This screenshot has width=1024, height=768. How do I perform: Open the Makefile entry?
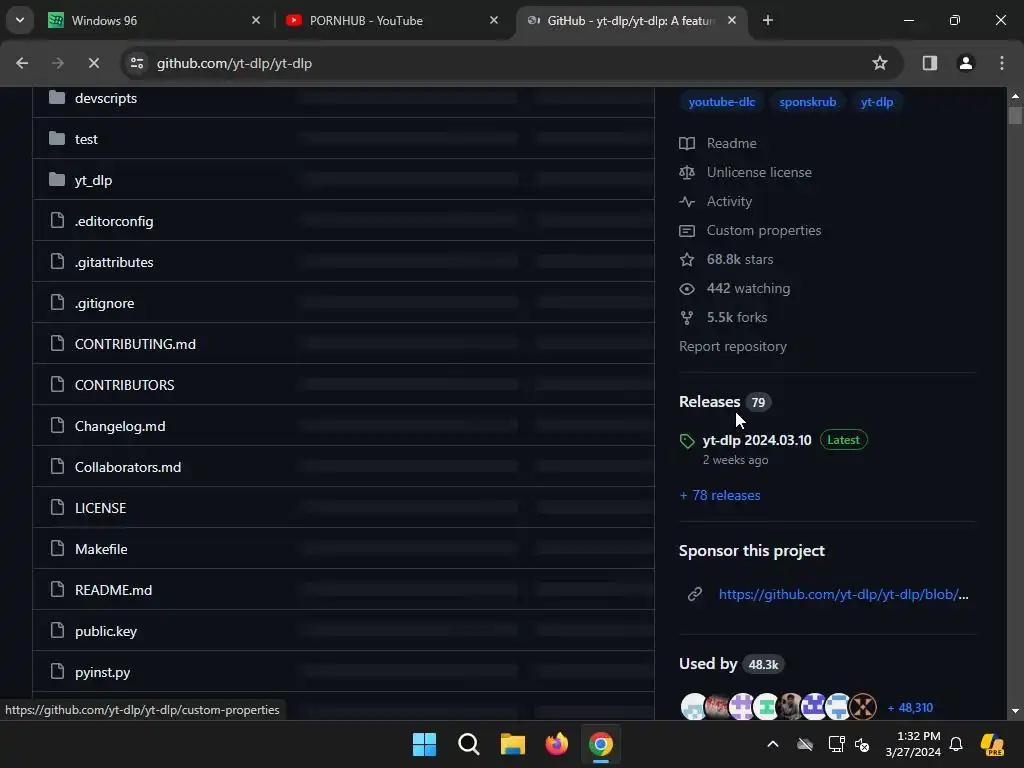click(101, 549)
